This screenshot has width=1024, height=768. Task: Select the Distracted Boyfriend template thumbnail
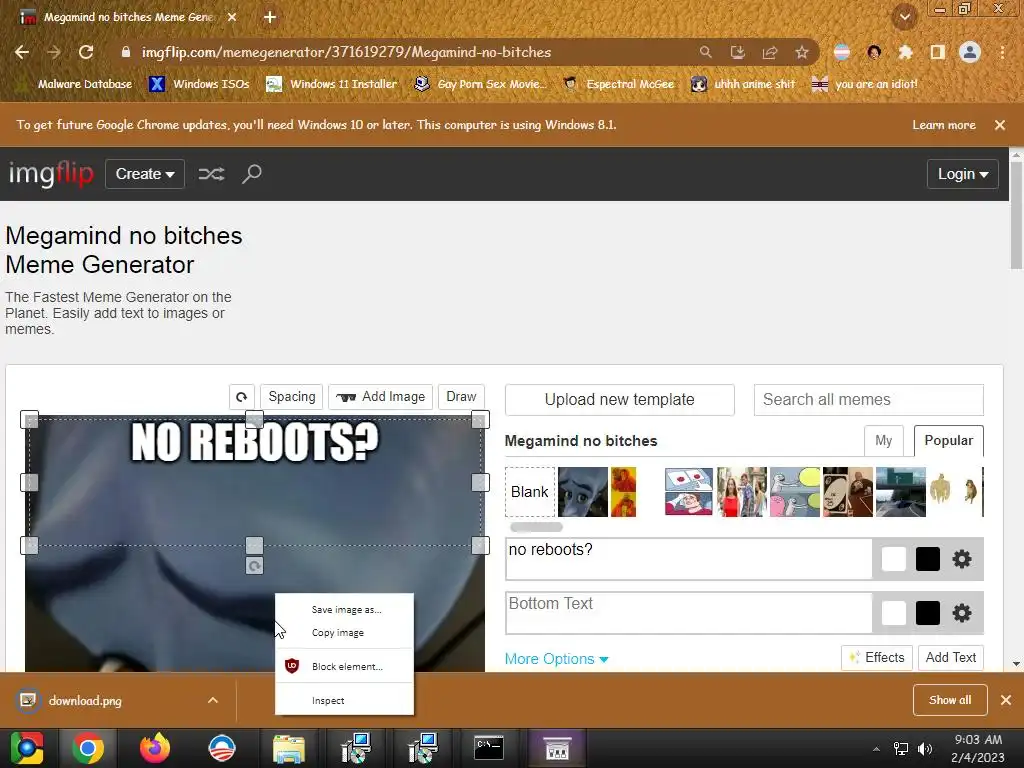742,492
